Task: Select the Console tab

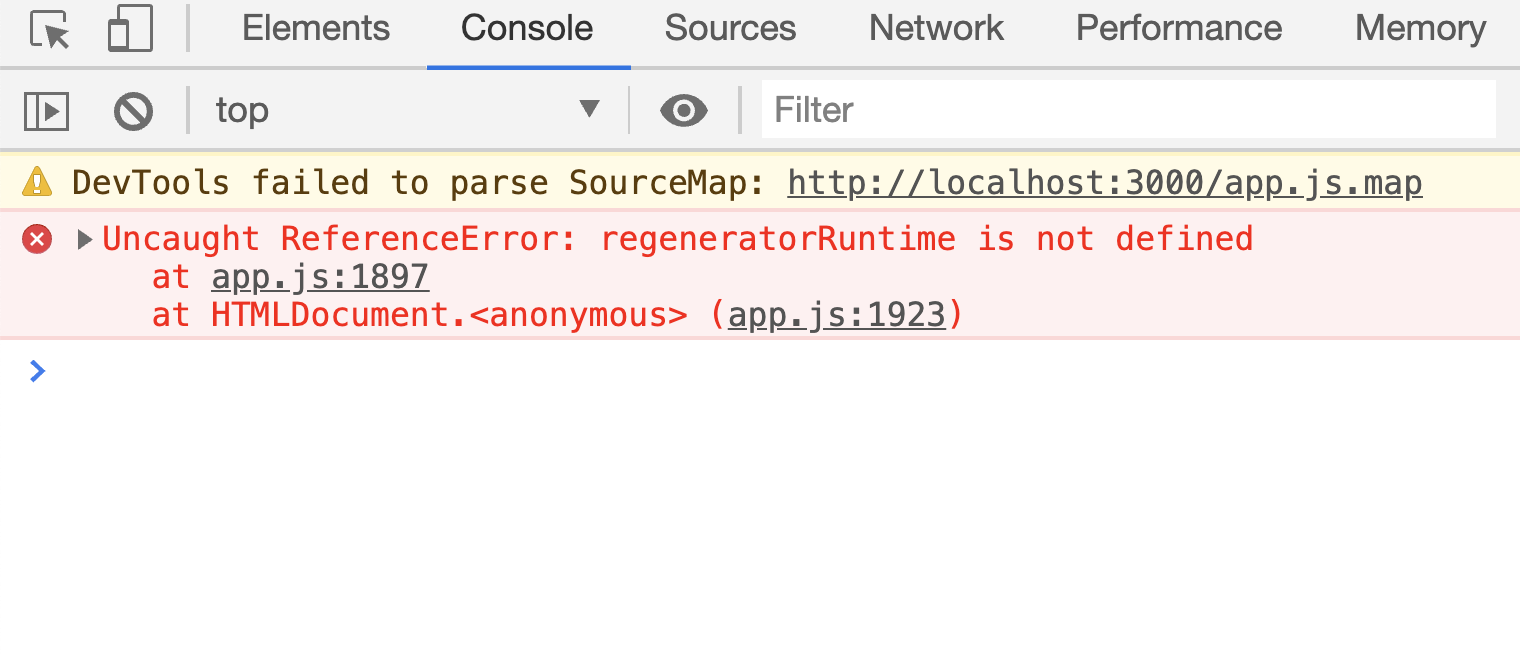Action: (527, 29)
